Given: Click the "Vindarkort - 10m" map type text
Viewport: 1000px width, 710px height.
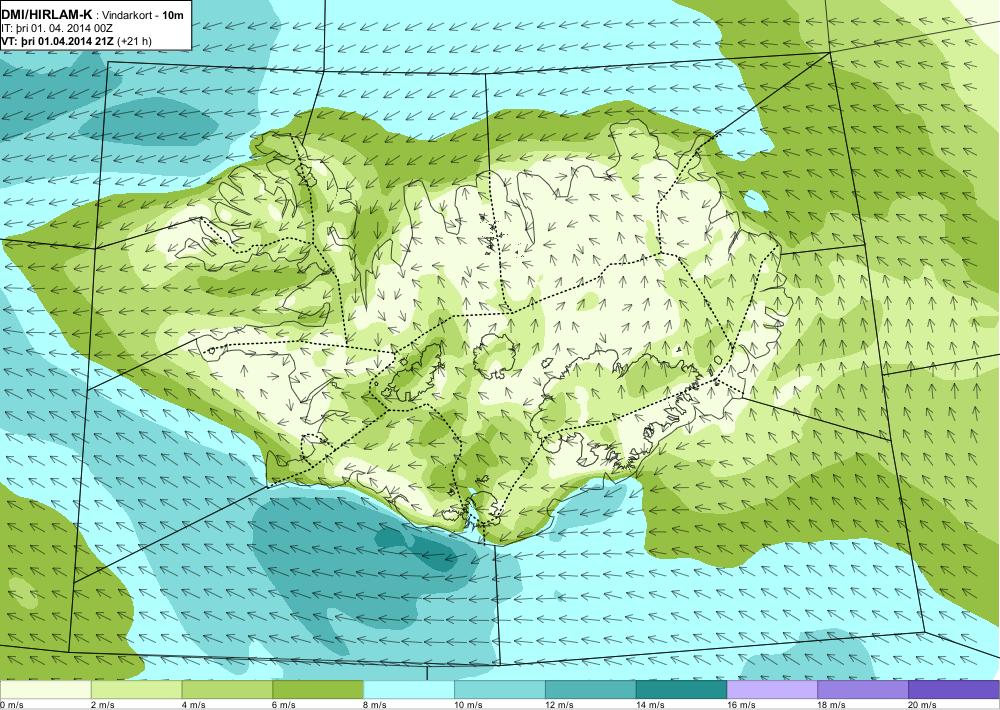Looking at the screenshot, I should coord(141,14).
